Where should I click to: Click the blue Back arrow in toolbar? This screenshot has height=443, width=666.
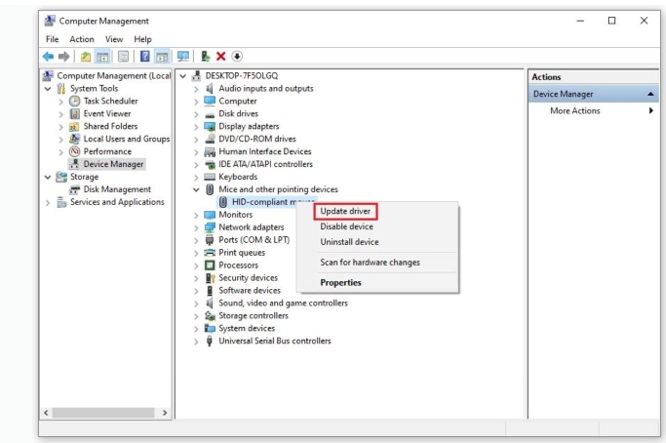tap(48, 57)
